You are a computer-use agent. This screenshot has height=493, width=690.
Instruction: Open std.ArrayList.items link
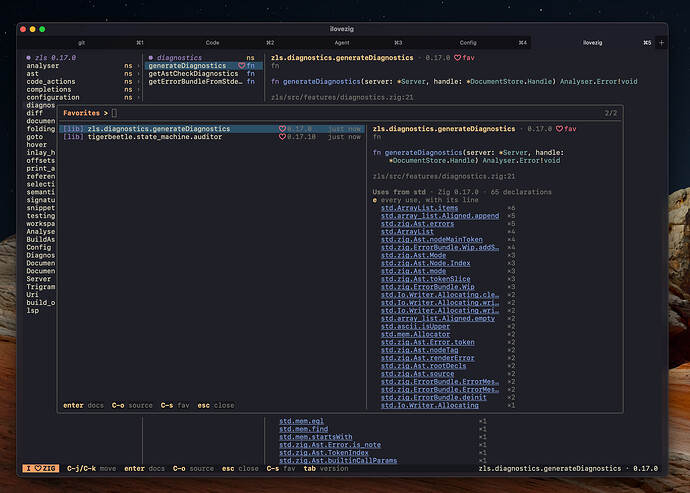click(419, 208)
